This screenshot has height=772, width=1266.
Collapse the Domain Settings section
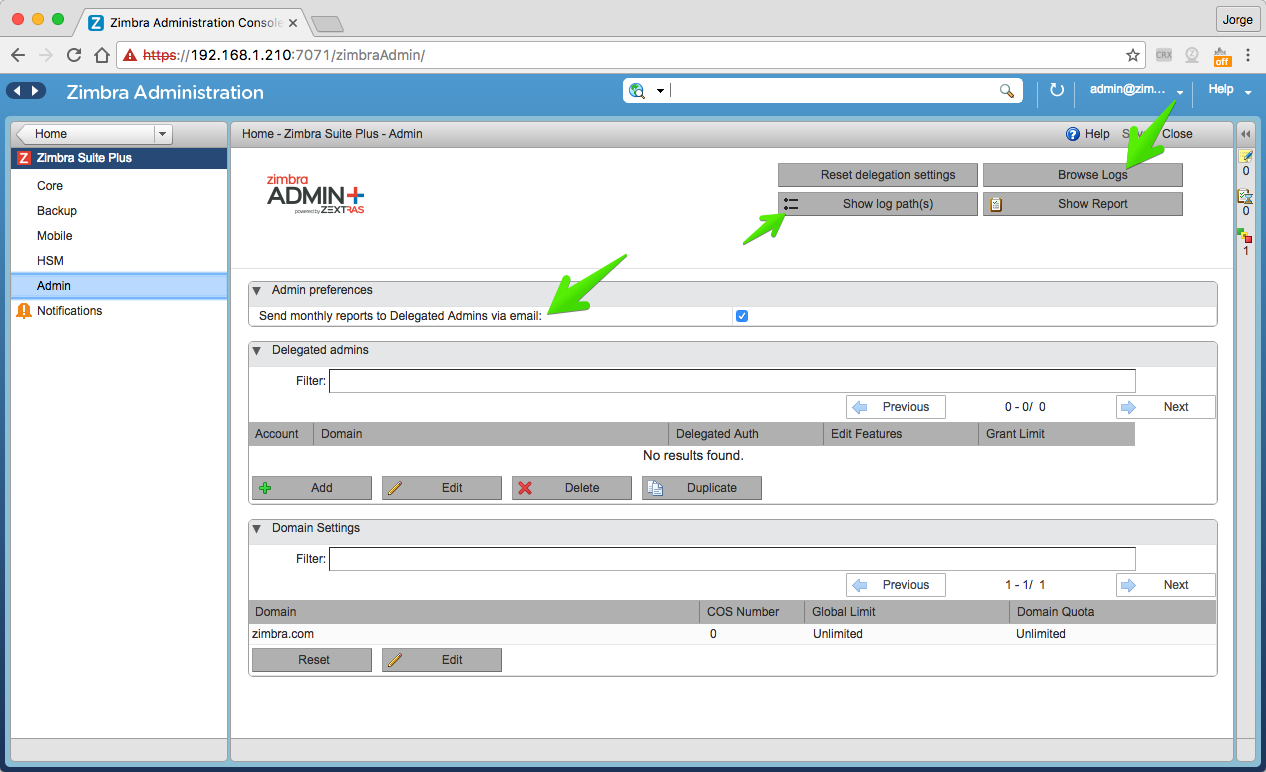[257, 529]
